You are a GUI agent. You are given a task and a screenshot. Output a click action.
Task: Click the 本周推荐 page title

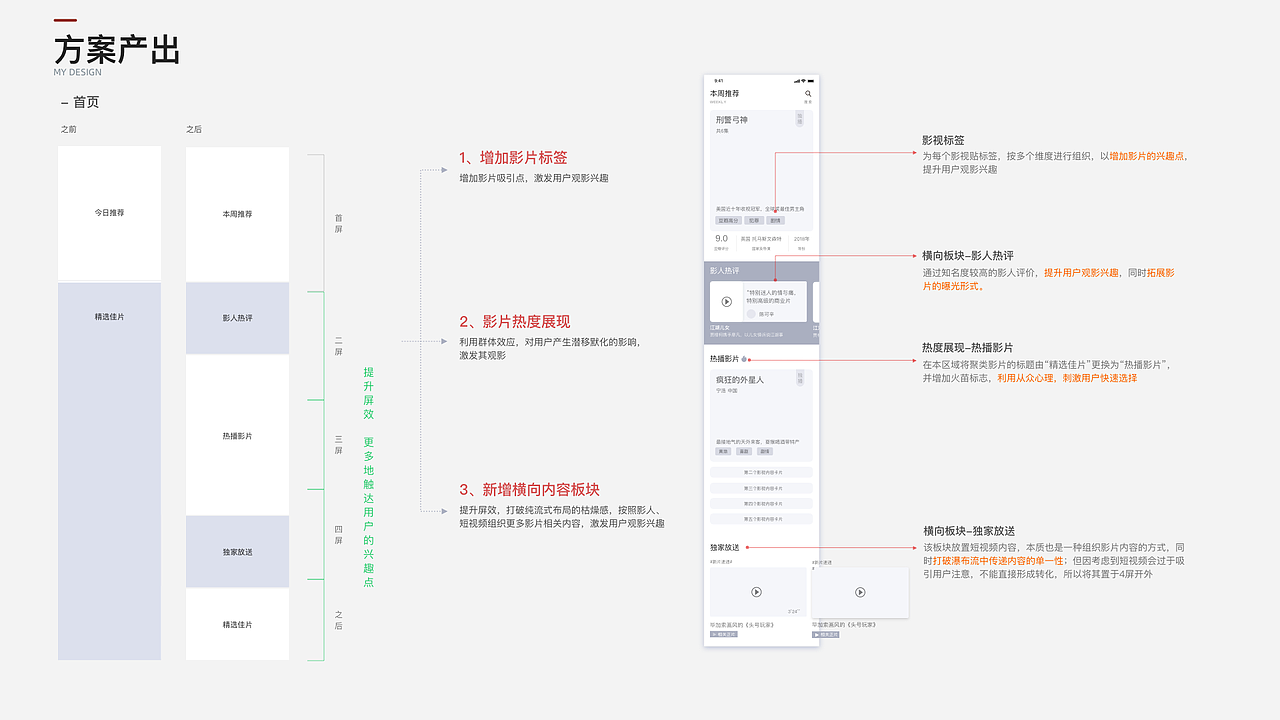tap(723, 91)
